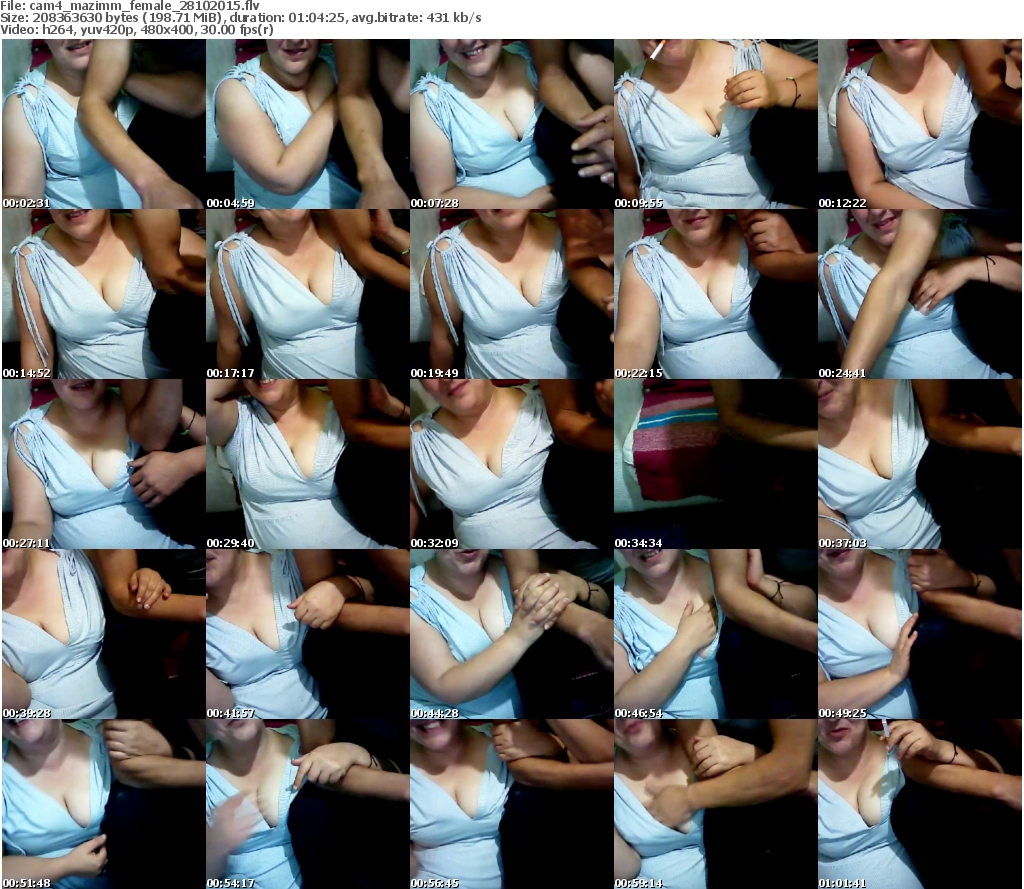Screen dimensions: 1024x889
Task: Click the 00:59:14 frame
Action: click(716, 804)
